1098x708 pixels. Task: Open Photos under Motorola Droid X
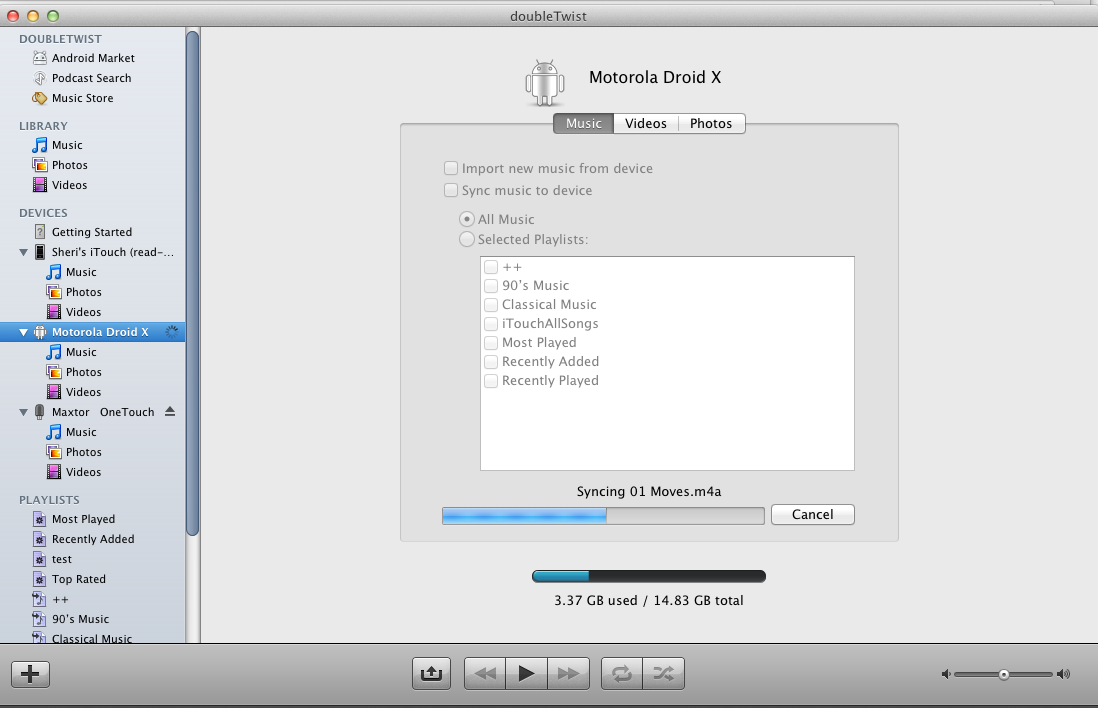(74, 372)
